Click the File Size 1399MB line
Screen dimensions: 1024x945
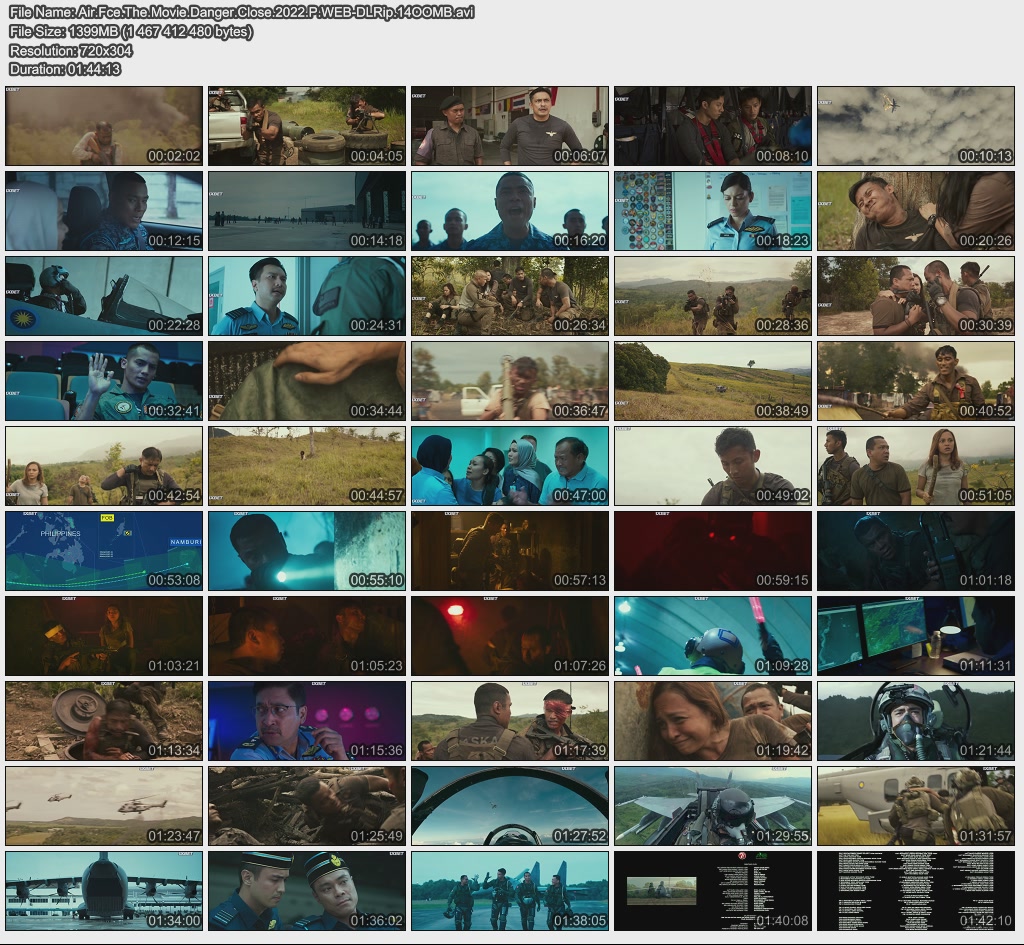[131, 31]
